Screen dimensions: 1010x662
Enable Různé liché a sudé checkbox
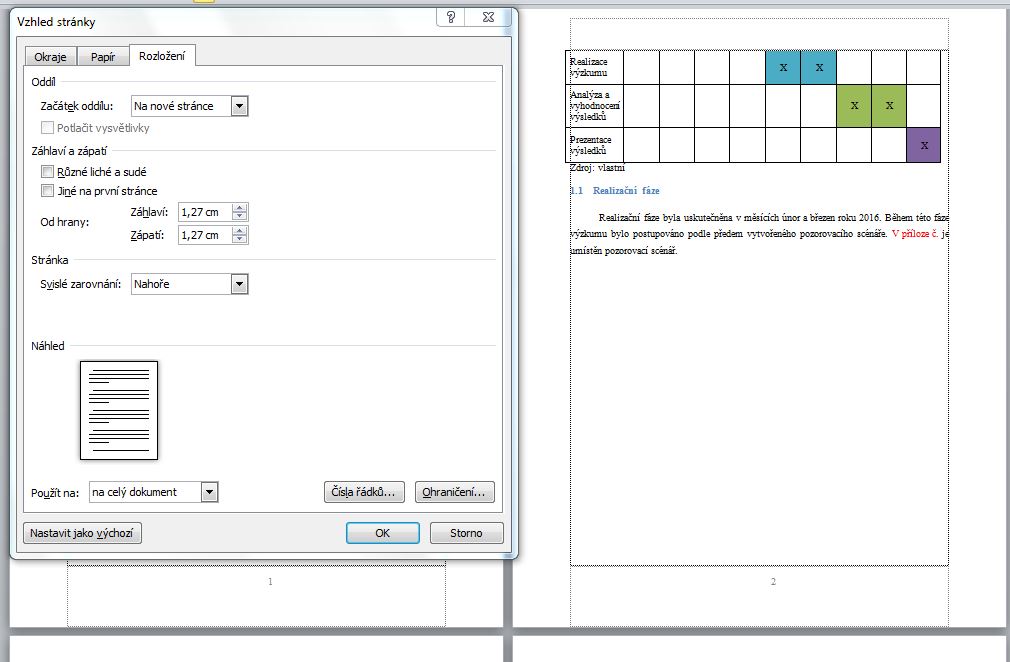(x=47, y=172)
